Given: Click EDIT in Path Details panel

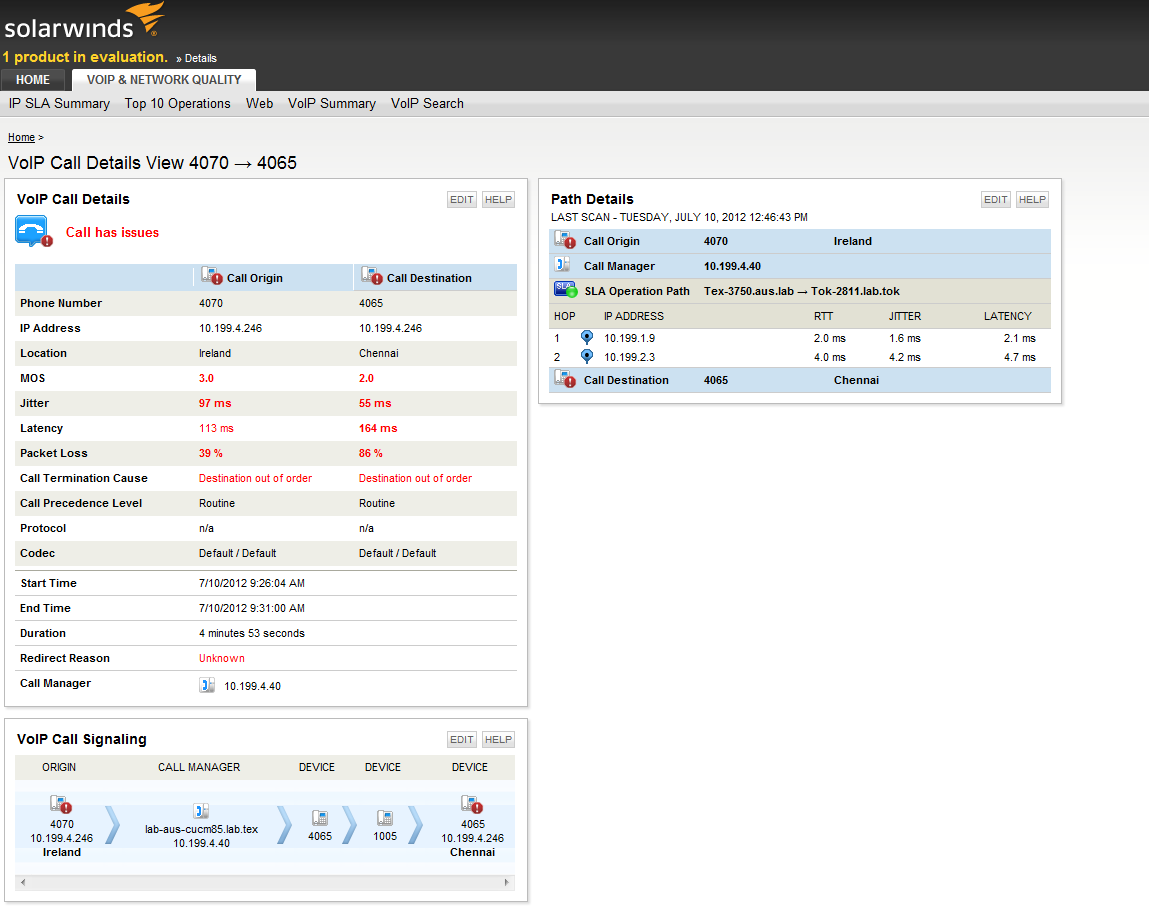Looking at the screenshot, I should coord(996,199).
